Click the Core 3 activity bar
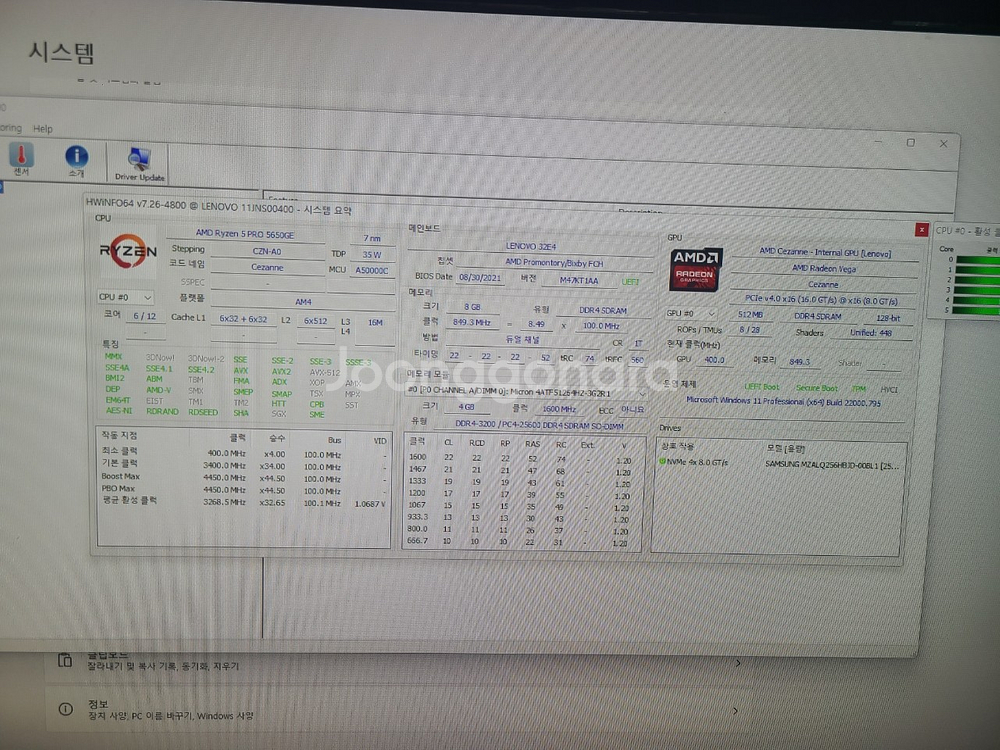1000x750 pixels. point(977,290)
